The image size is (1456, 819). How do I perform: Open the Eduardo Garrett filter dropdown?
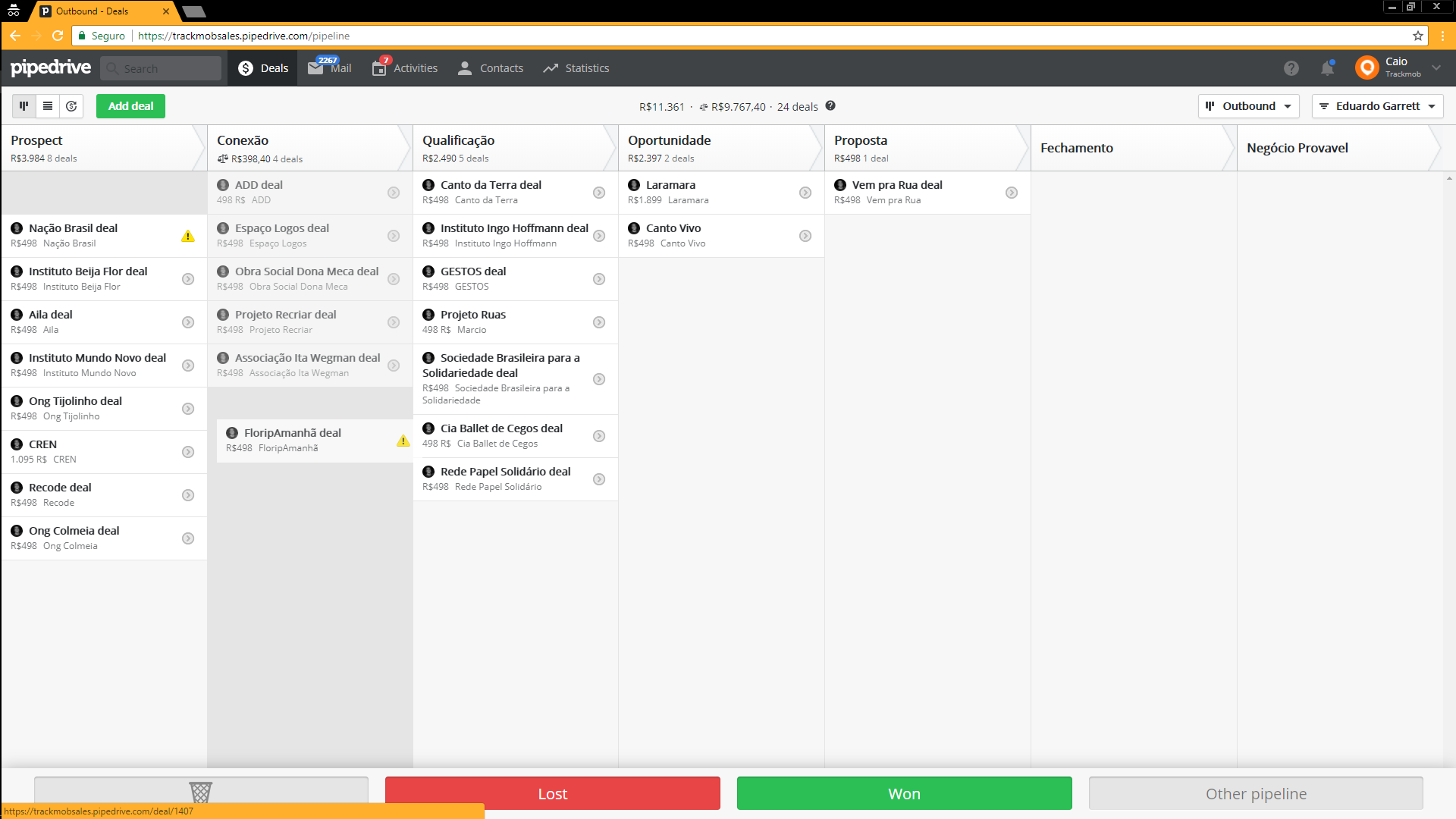(x=1377, y=106)
